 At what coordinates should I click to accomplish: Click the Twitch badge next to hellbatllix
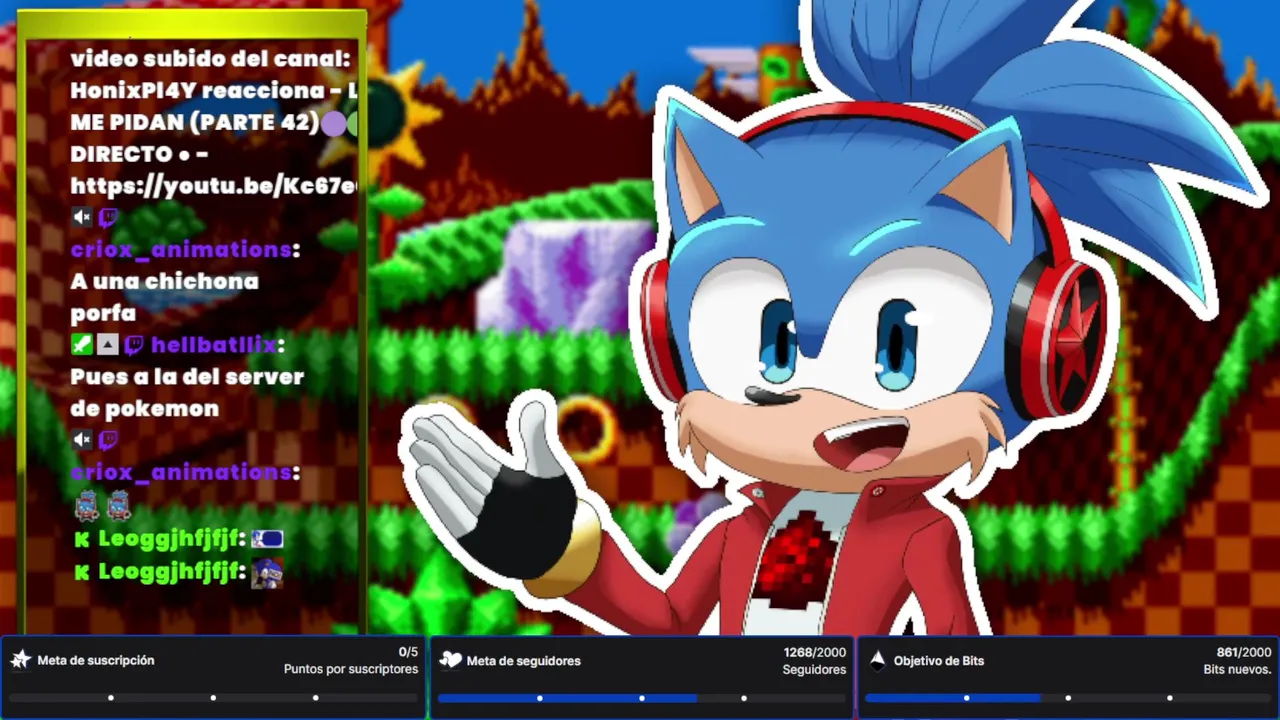point(134,345)
